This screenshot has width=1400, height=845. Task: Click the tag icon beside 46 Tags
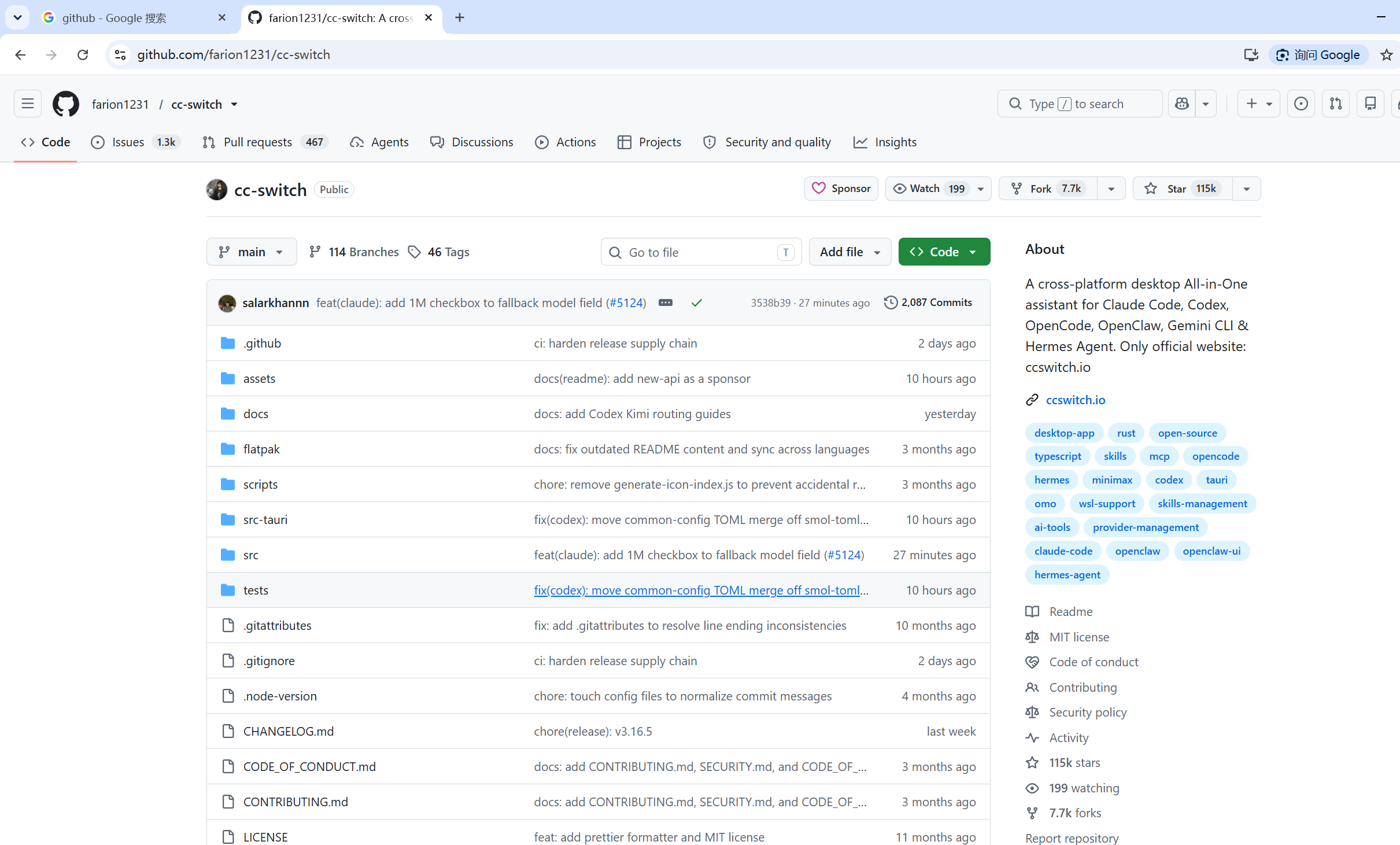[414, 252]
